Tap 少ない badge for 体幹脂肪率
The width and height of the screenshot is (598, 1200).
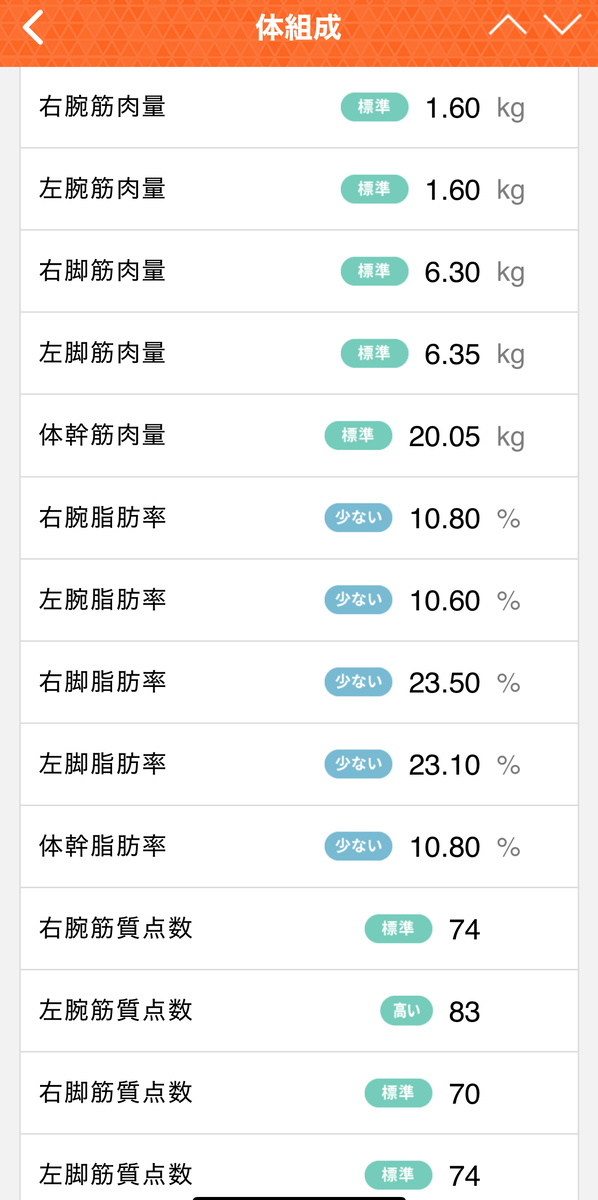coord(358,846)
